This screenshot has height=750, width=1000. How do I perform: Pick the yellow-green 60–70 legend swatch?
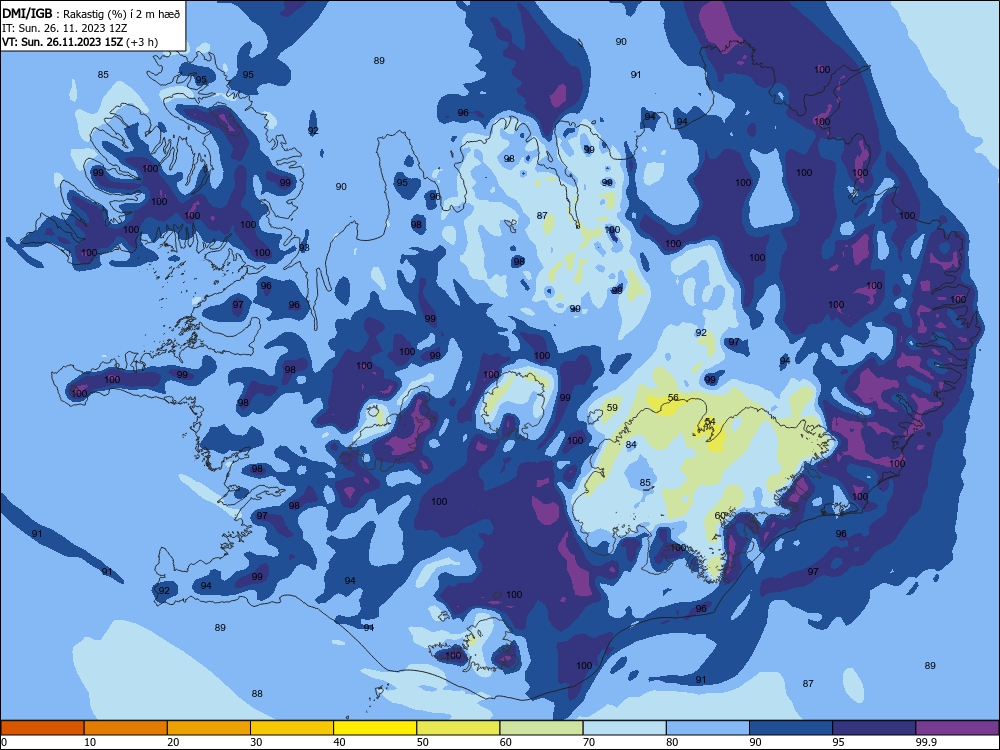541,728
